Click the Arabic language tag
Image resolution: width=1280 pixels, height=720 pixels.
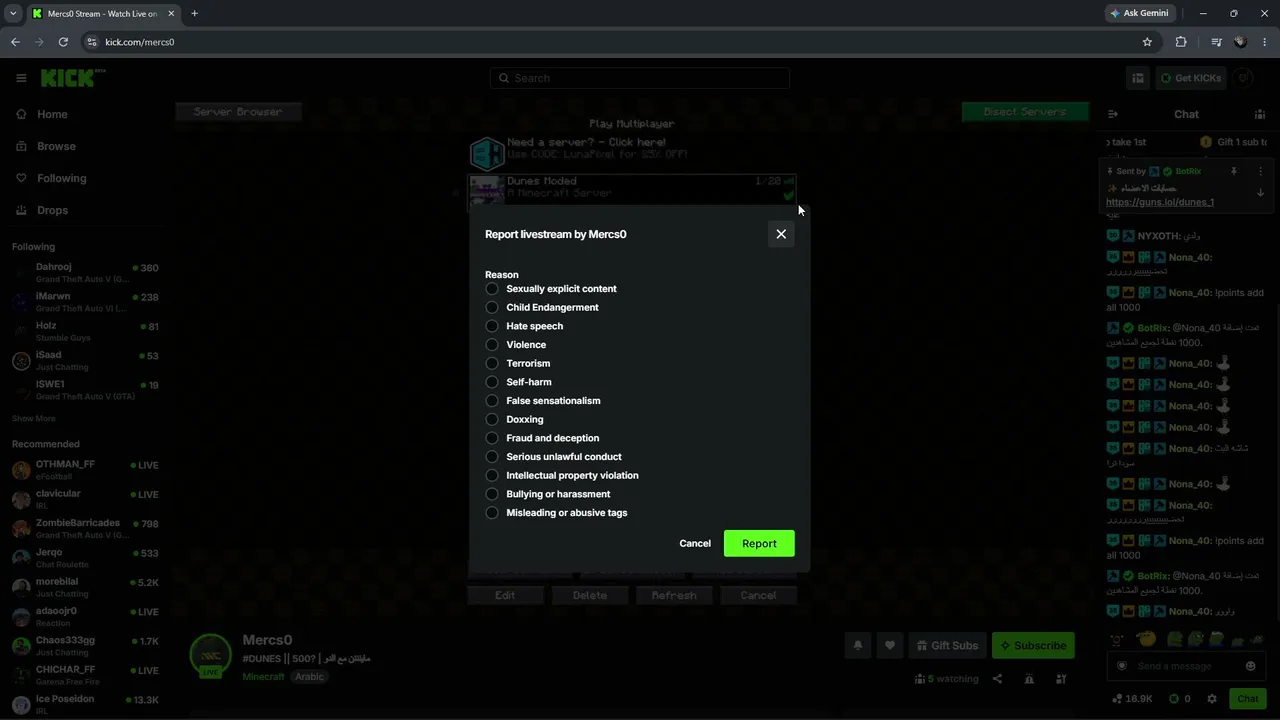309,677
